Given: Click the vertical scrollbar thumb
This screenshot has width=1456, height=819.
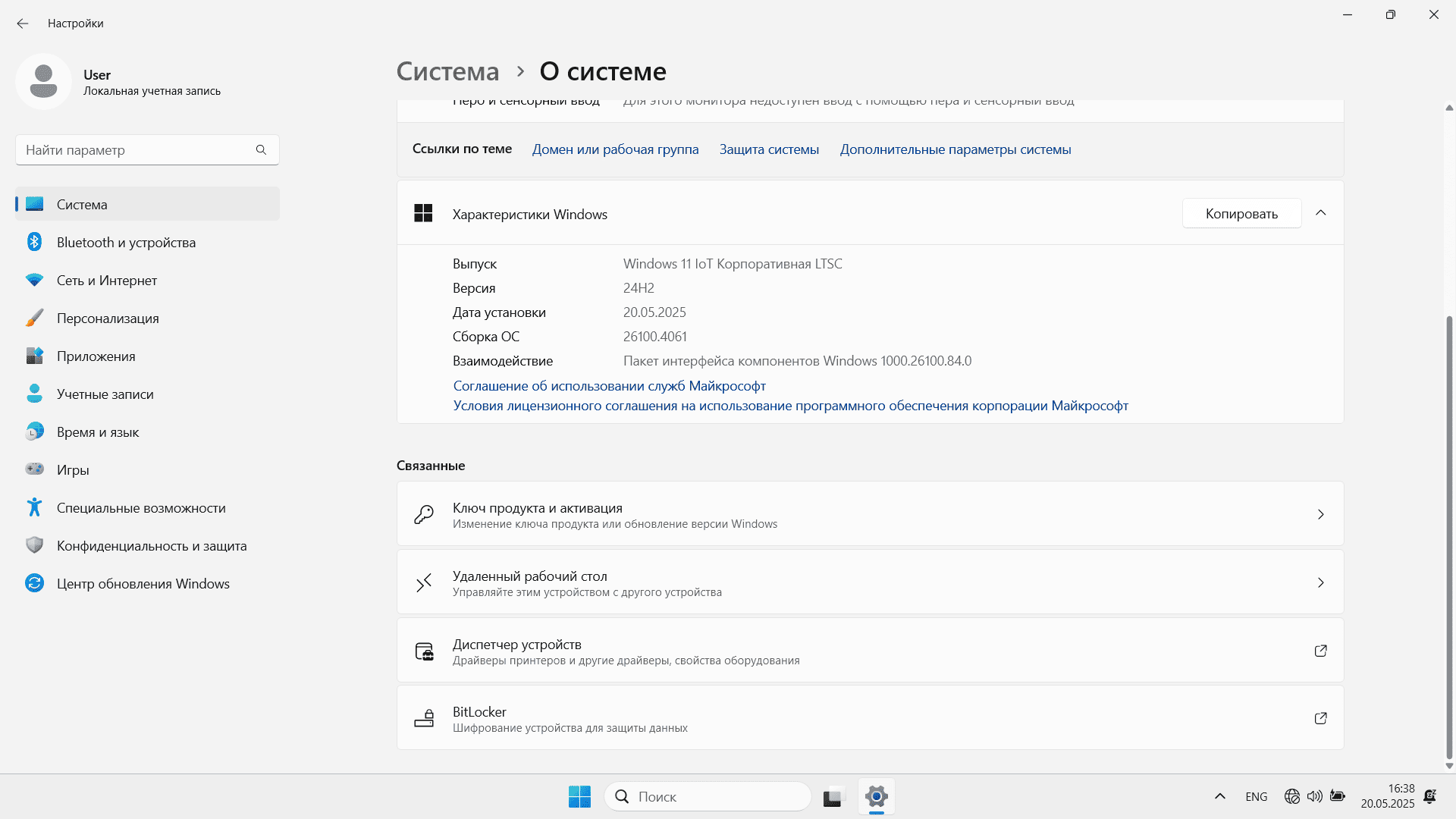Looking at the screenshot, I should tap(1449, 537).
